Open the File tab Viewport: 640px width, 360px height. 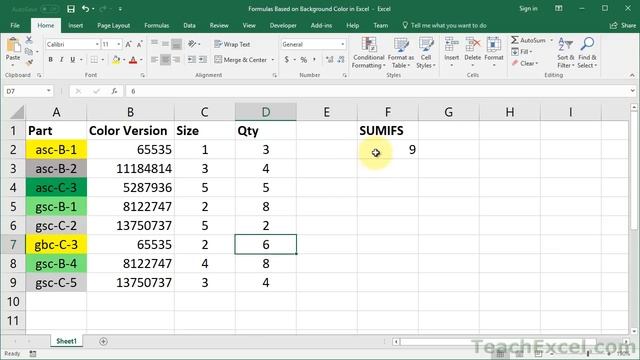(15, 25)
